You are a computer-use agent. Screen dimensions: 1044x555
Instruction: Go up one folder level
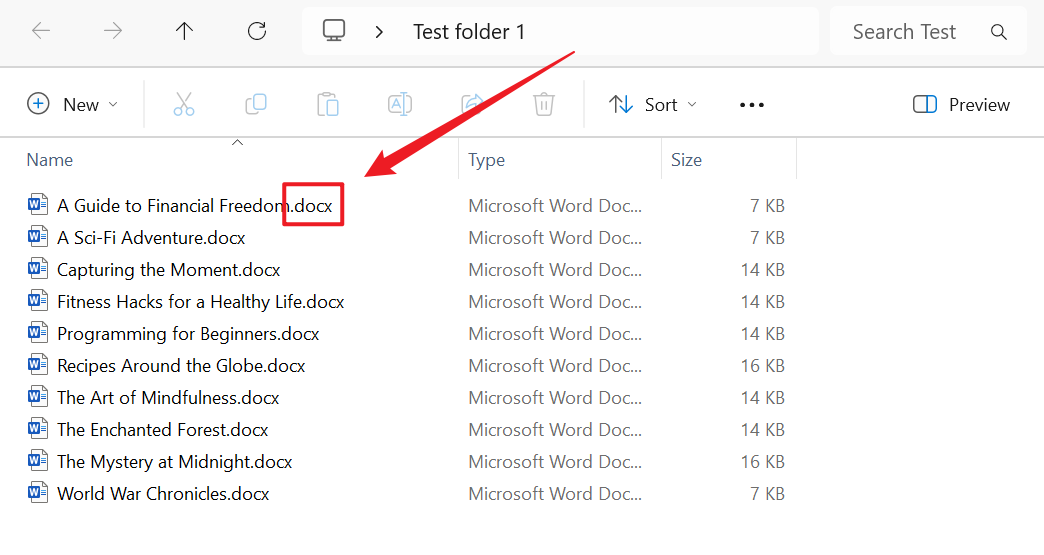(185, 31)
